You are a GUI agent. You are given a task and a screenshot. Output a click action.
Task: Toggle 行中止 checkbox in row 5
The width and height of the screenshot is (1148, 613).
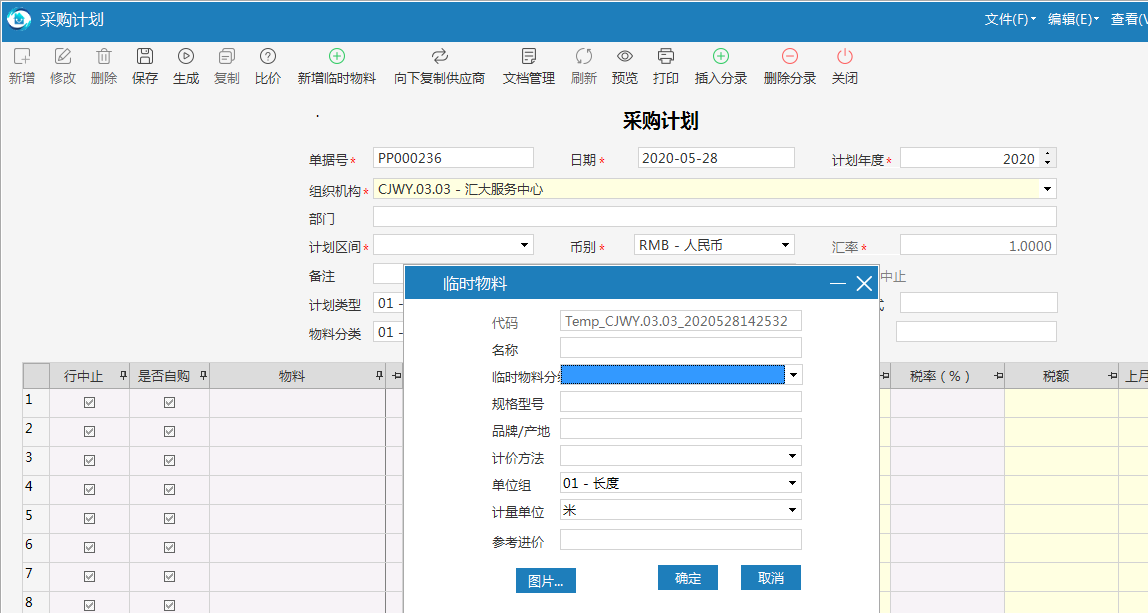[89, 519]
